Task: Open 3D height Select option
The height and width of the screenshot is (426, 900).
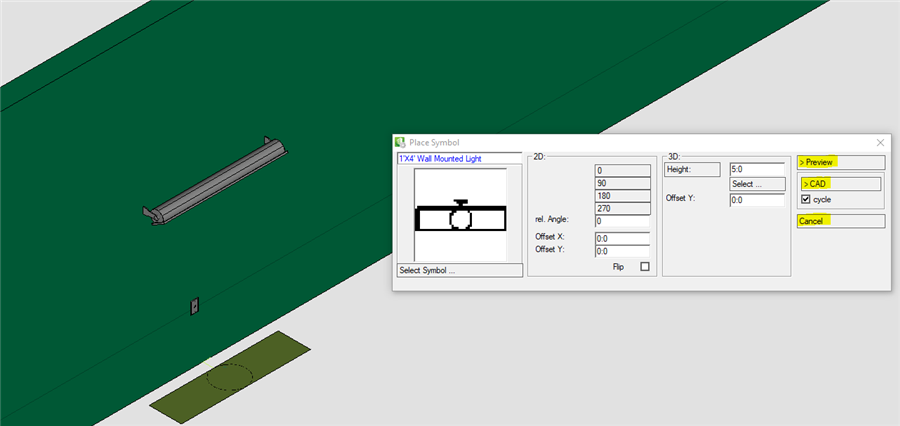Action: 757,184
